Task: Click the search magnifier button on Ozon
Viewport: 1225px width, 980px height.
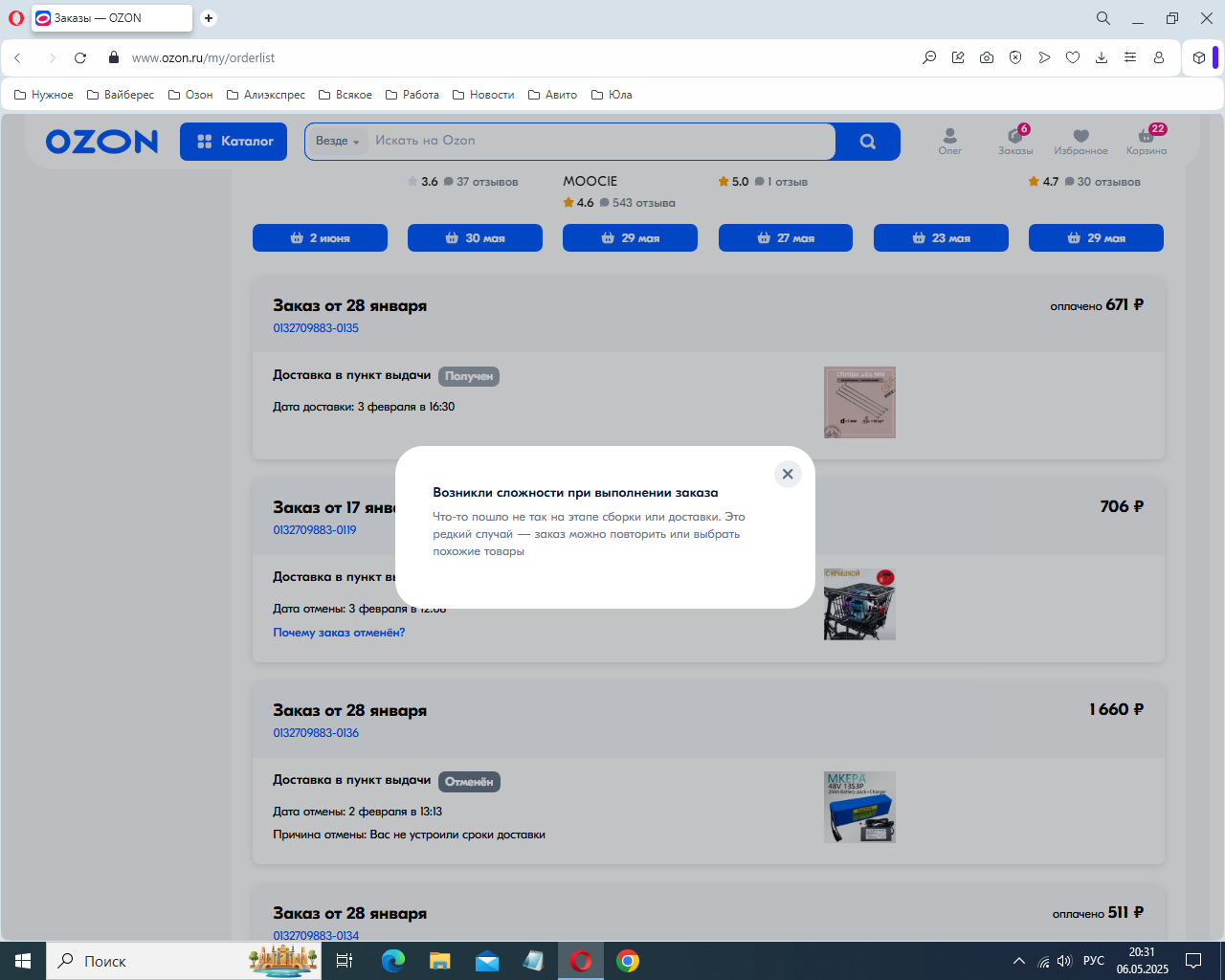Action: point(867,142)
